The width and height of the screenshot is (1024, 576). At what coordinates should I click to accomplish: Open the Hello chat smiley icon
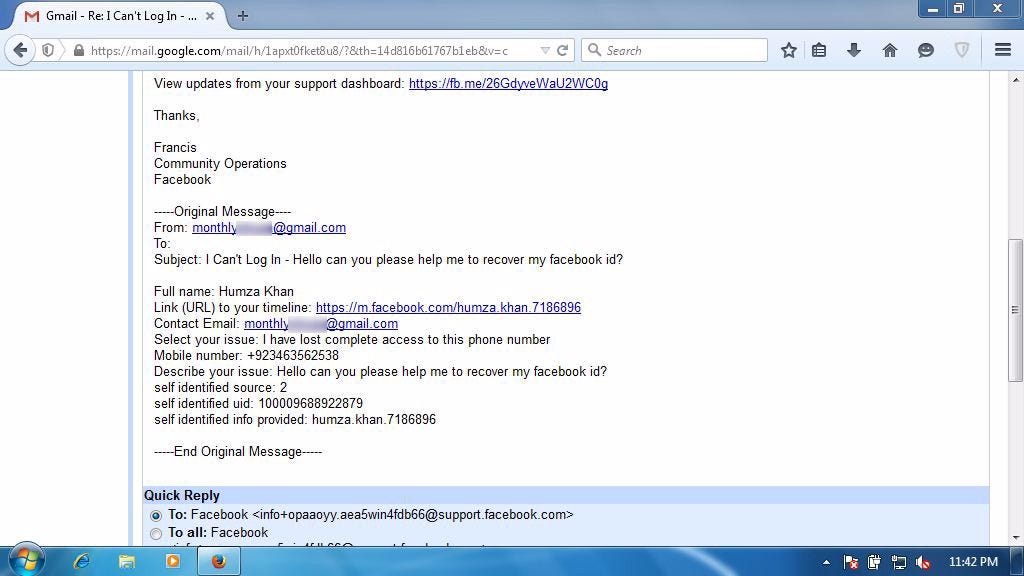click(925, 50)
